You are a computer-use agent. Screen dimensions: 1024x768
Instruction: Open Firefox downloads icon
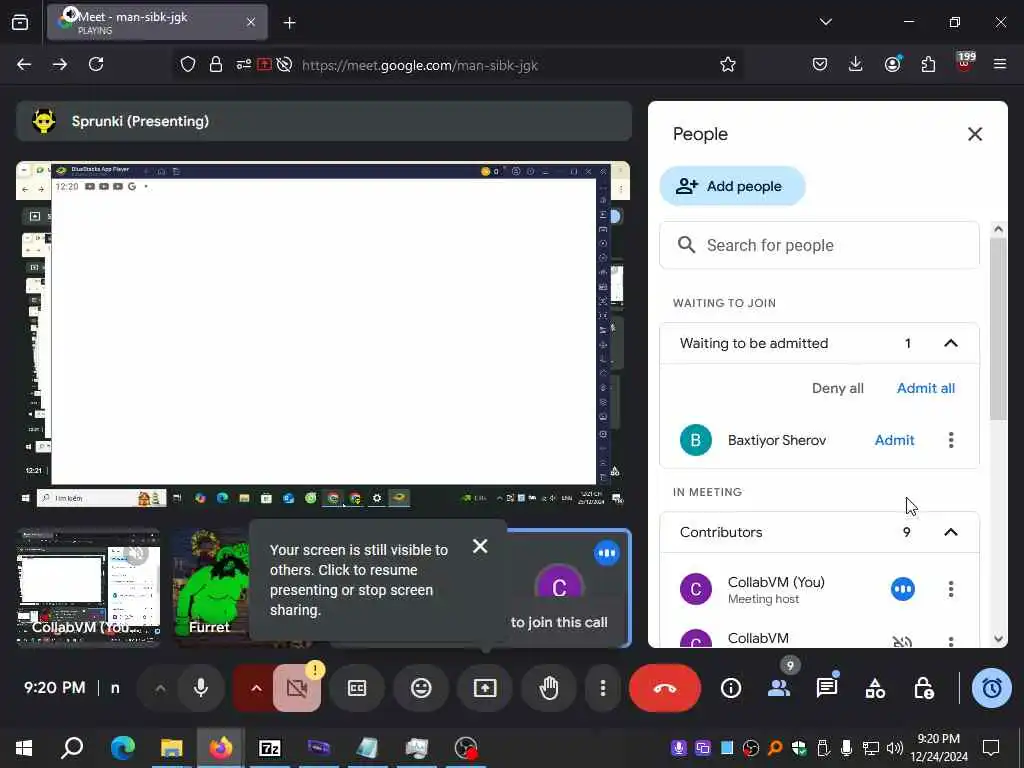click(856, 64)
